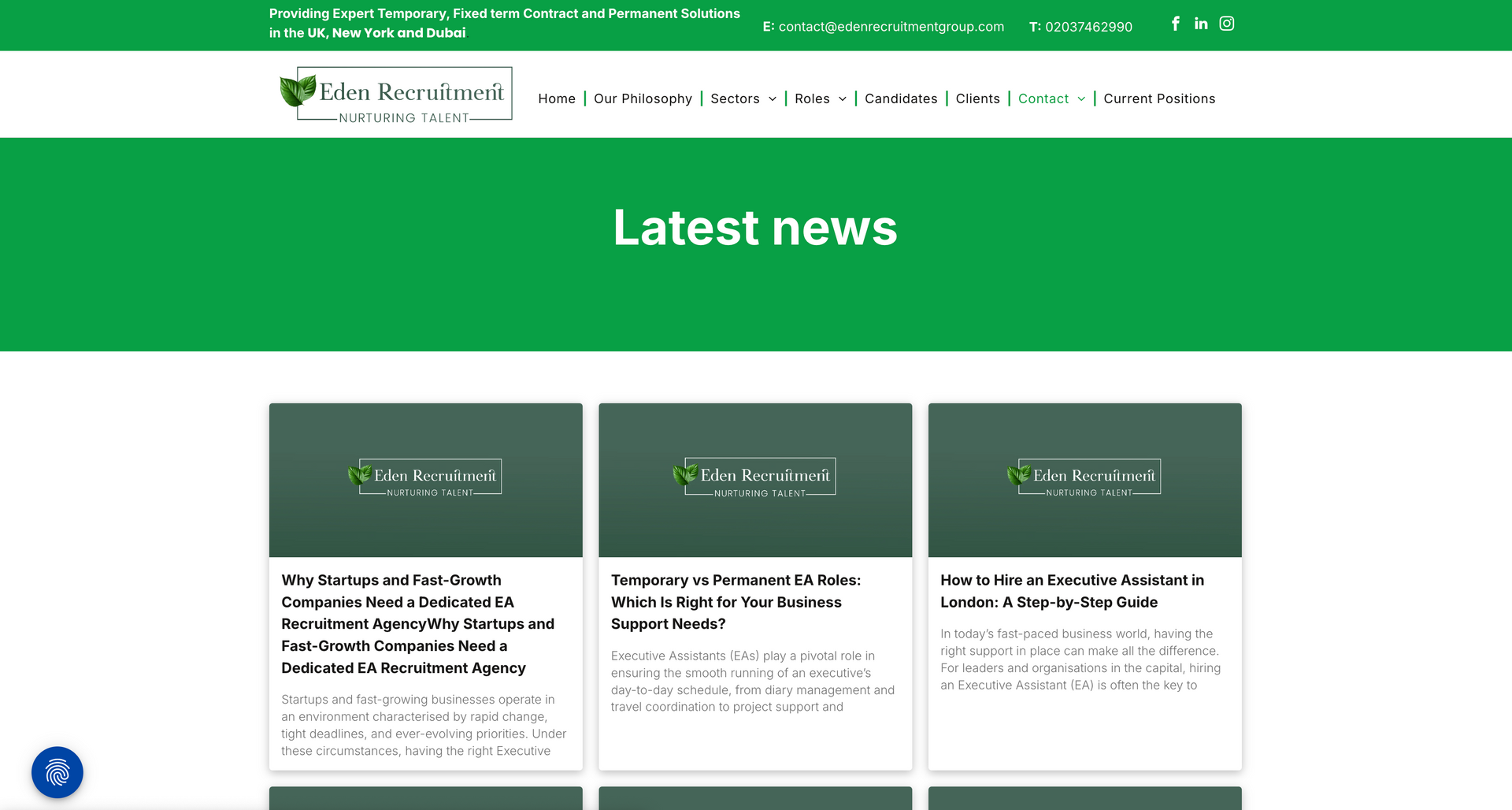The image size is (1512, 810).
Task: Open the Instagram social icon
Action: pos(1227,24)
